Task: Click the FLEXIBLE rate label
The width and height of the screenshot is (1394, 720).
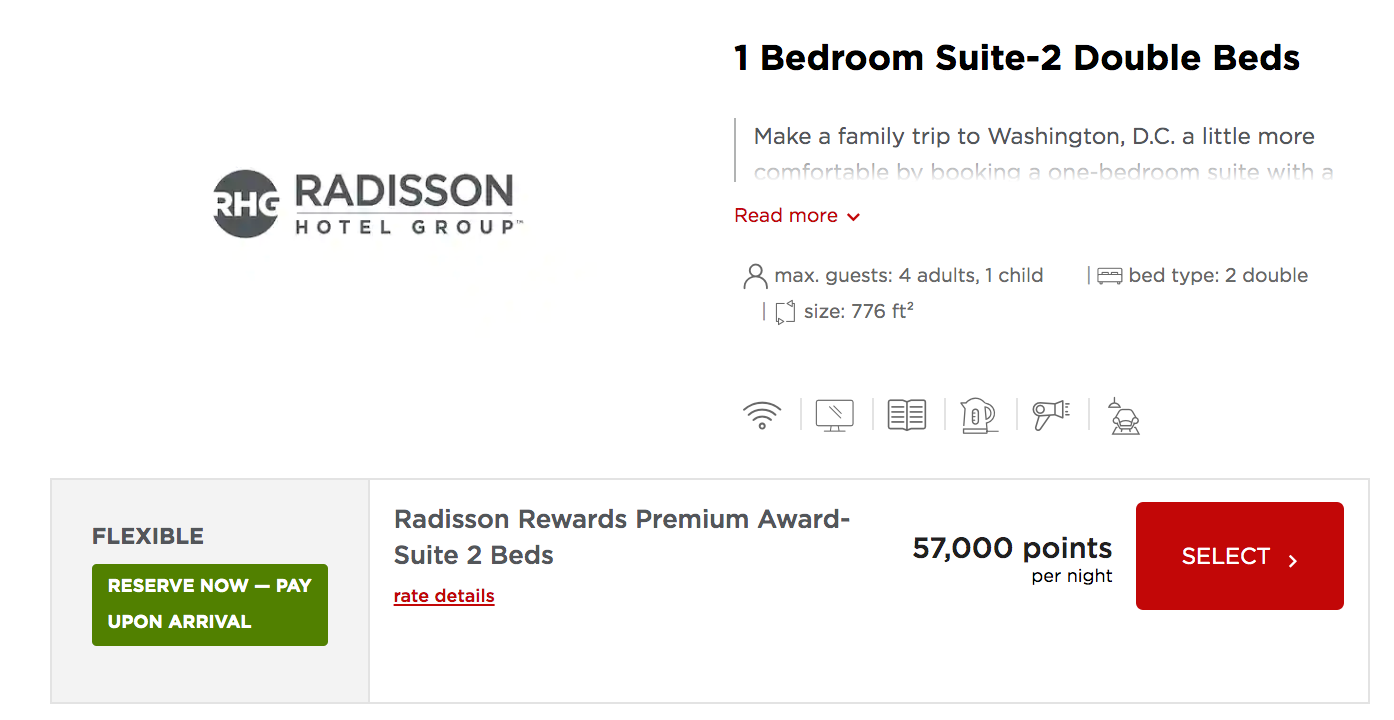Action: click(x=148, y=536)
